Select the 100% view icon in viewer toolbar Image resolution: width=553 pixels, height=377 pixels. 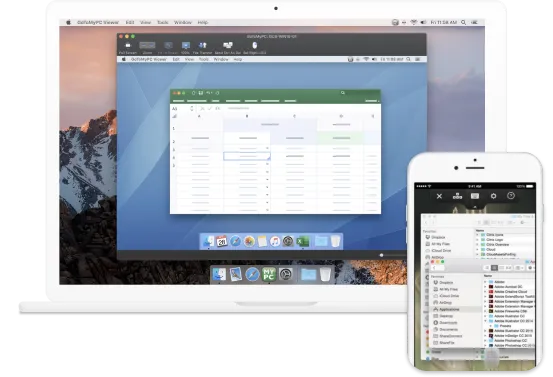[x=186, y=45]
